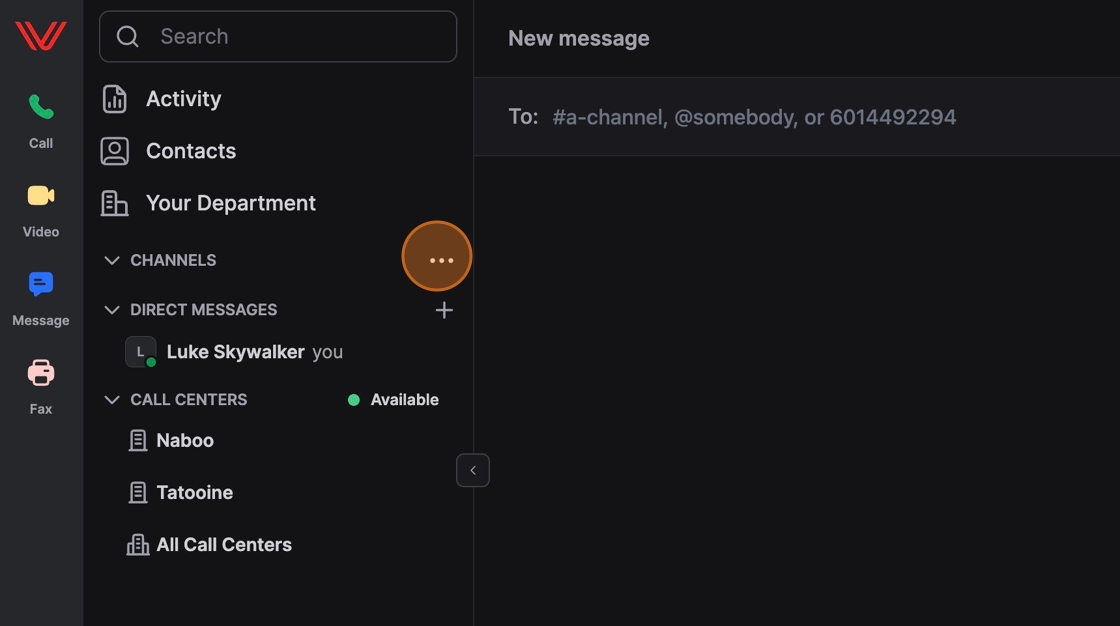Collapse the sidebar with arrow button
Viewport: 1120px width, 626px height.
pos(473,470)
